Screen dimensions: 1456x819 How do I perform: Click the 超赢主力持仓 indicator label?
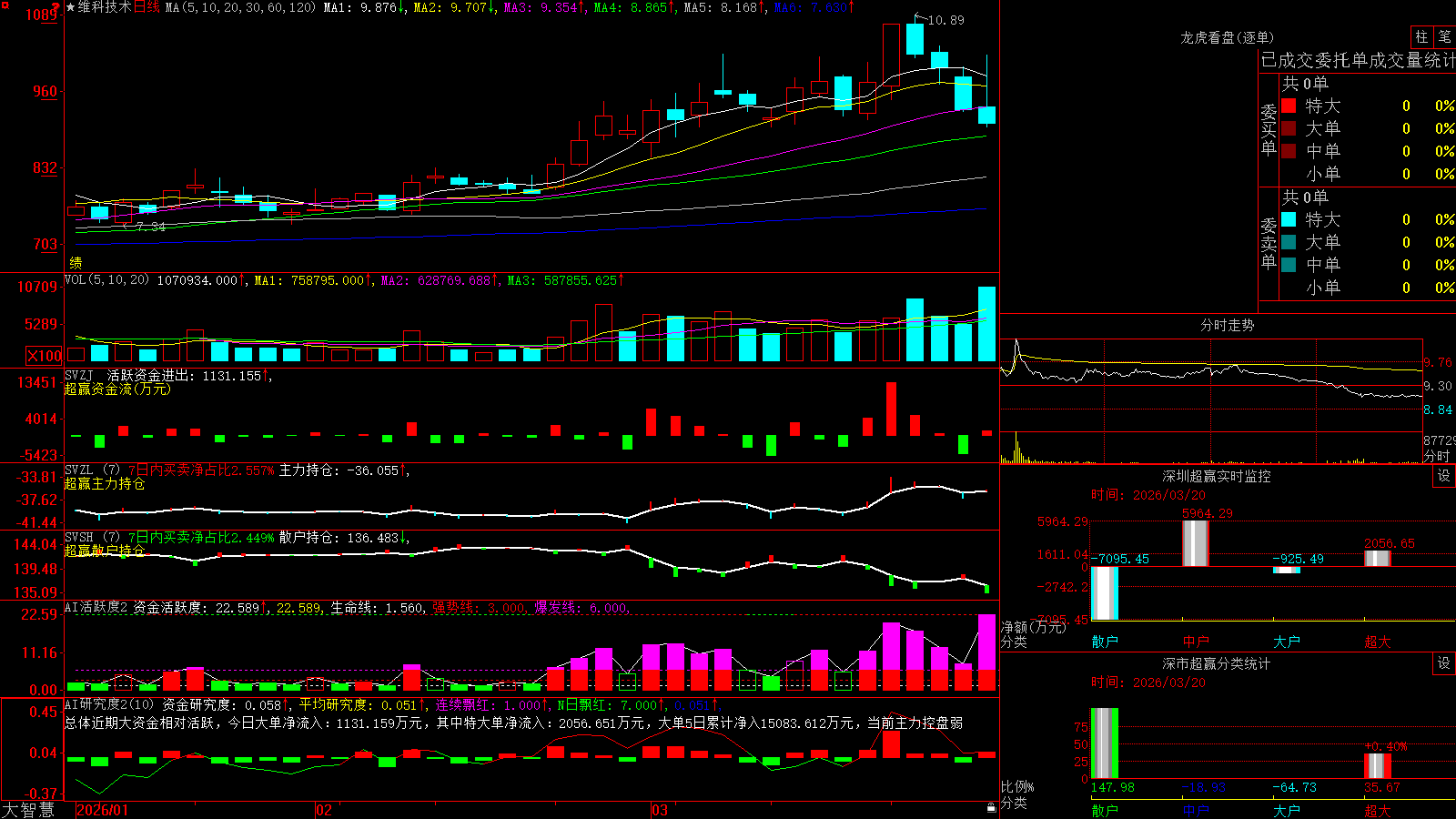tap(105, 483)
